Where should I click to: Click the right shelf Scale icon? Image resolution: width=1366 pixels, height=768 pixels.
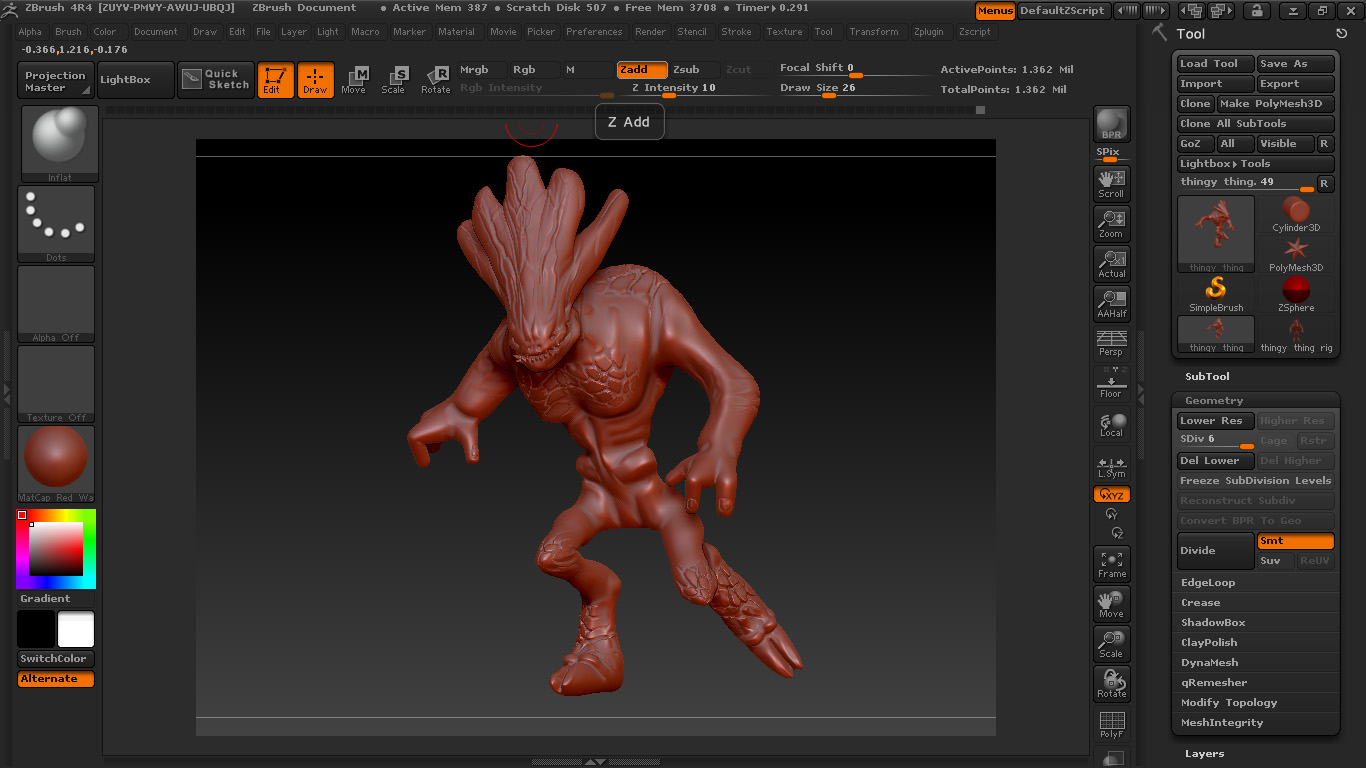click(x=1111, y=644)
